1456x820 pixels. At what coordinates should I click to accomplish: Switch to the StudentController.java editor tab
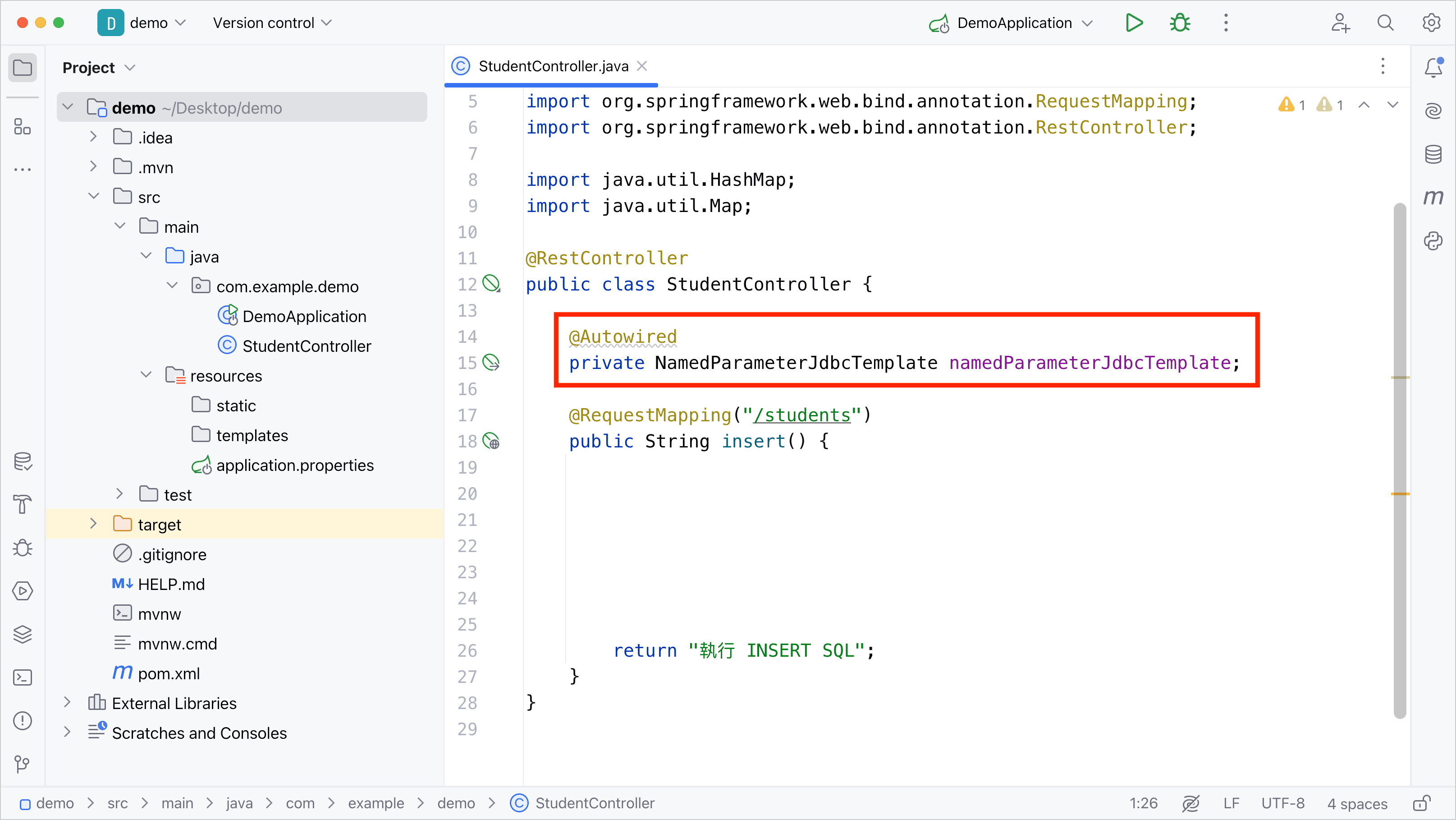tap(553, 66)
